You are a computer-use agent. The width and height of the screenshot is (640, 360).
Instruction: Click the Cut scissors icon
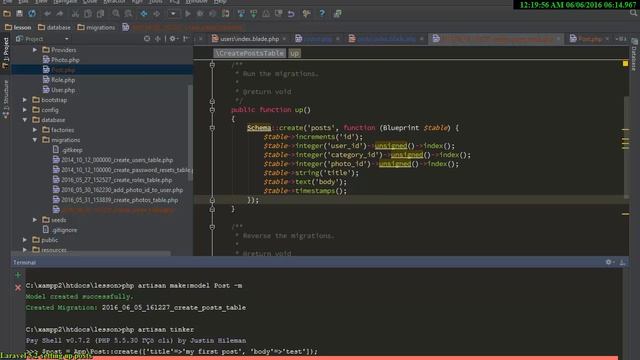(x=75, y=14)
